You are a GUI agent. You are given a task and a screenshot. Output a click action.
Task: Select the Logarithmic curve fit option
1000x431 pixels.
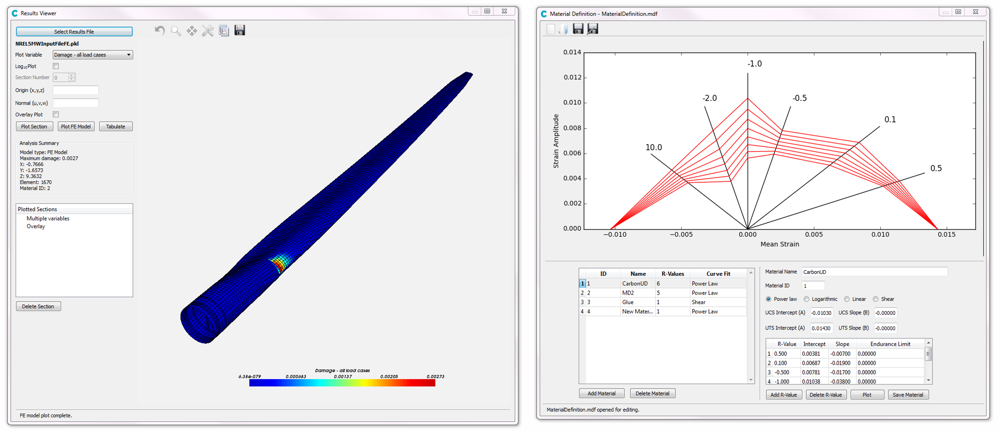point(808,299)
